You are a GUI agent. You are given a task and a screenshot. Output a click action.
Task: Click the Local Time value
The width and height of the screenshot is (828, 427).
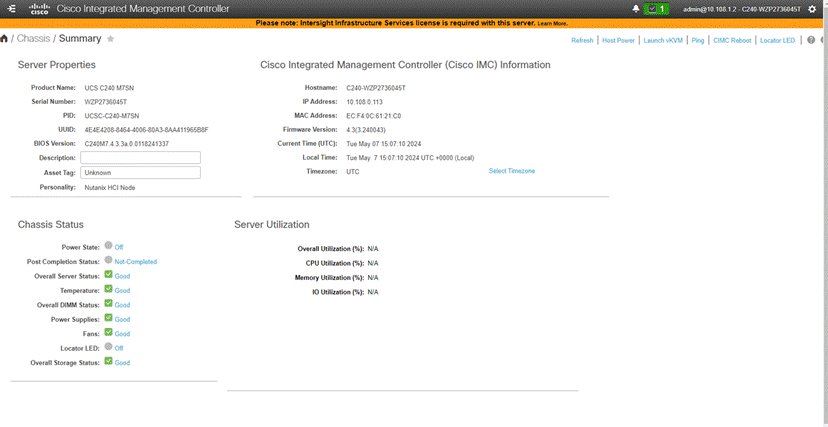point(410,158)
